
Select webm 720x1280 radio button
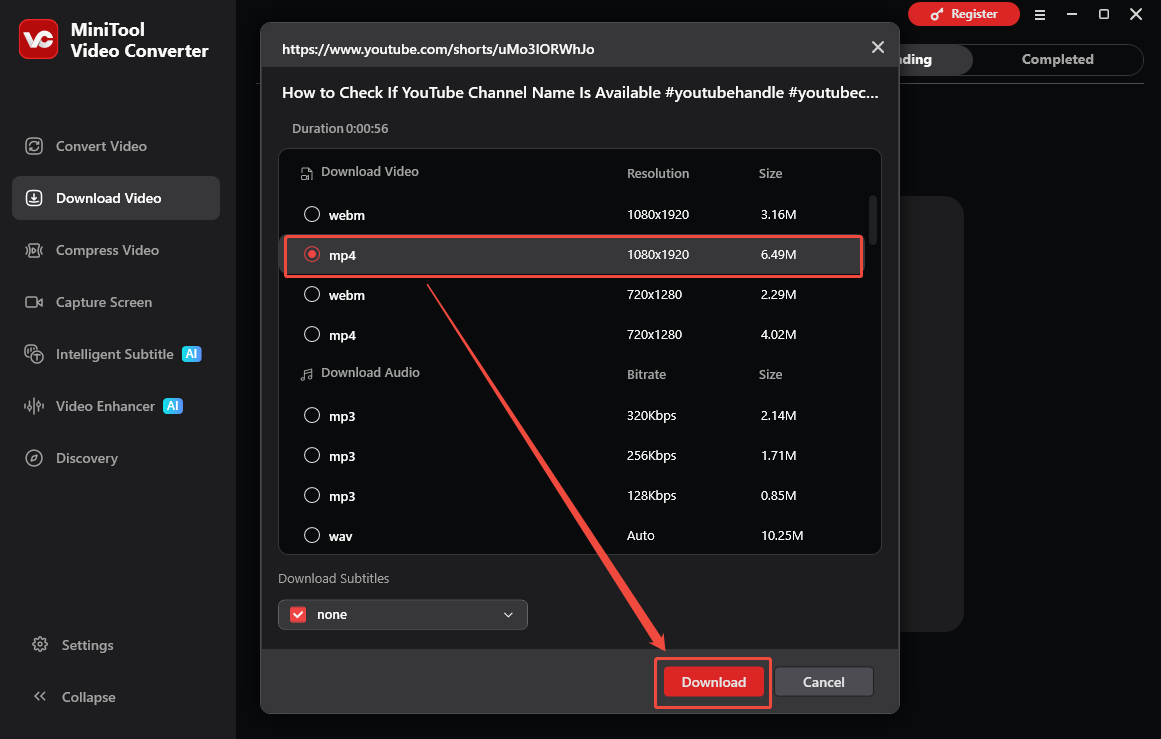click(312, 294)
